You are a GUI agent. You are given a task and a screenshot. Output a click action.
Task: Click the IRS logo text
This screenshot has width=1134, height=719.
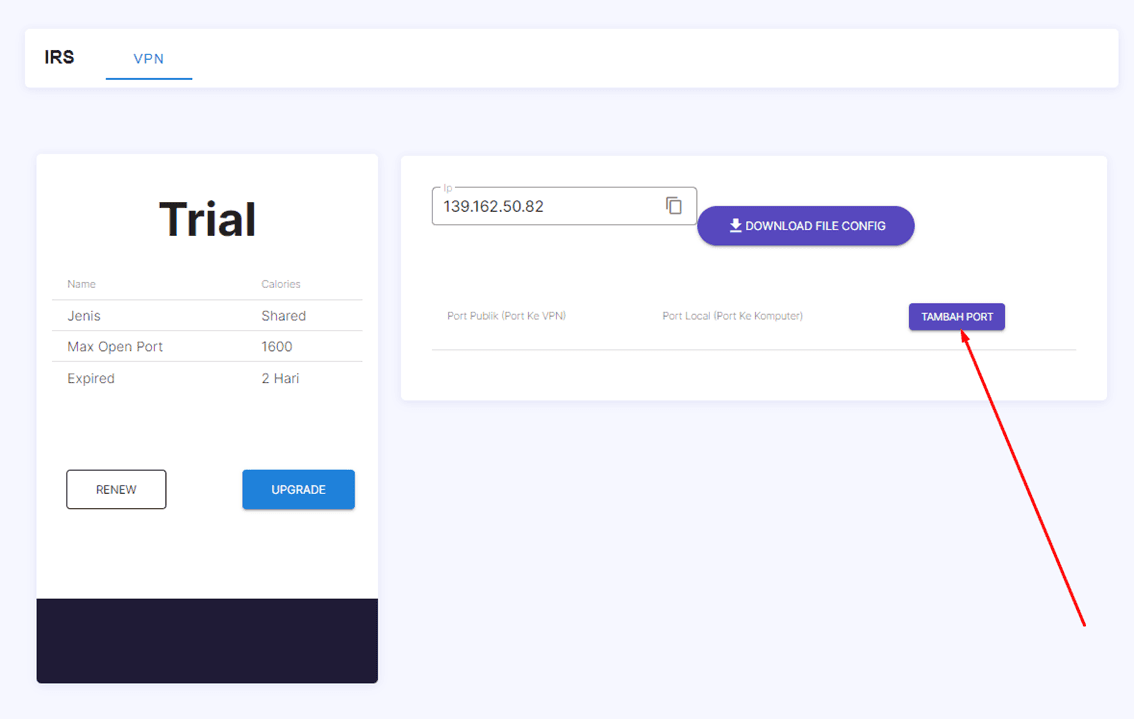(60, 57)
